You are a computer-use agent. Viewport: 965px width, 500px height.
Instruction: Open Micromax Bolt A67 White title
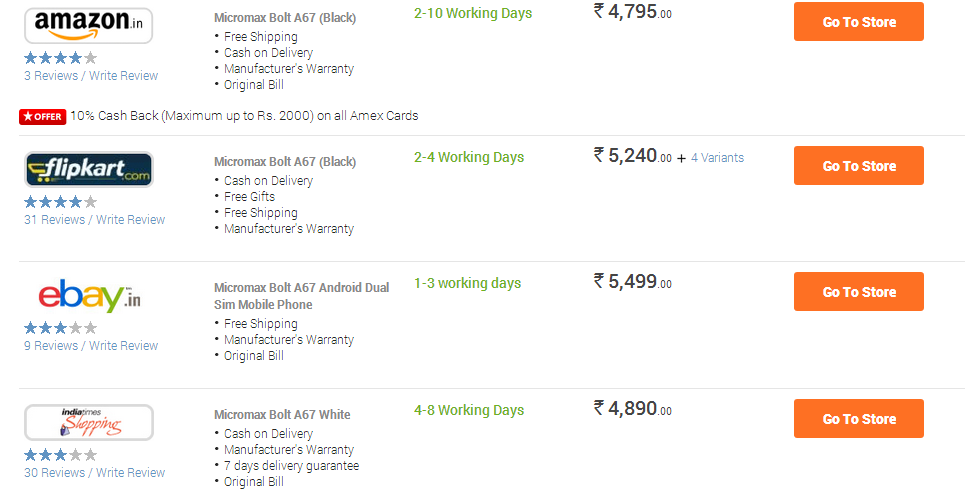click(x=282, y=415)
